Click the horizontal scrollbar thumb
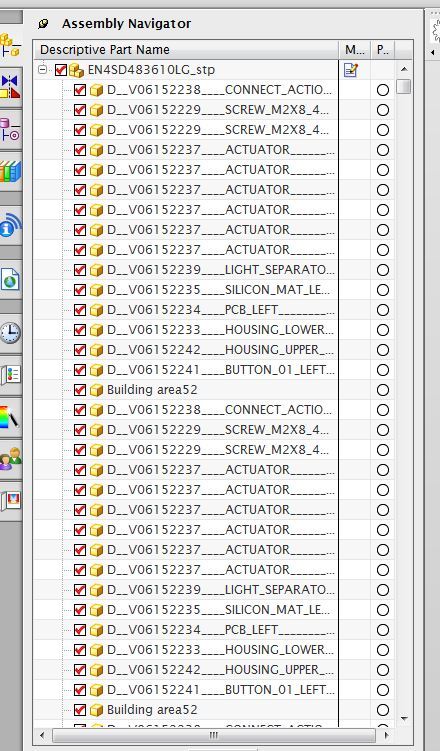440x751 pixels. 214,735
